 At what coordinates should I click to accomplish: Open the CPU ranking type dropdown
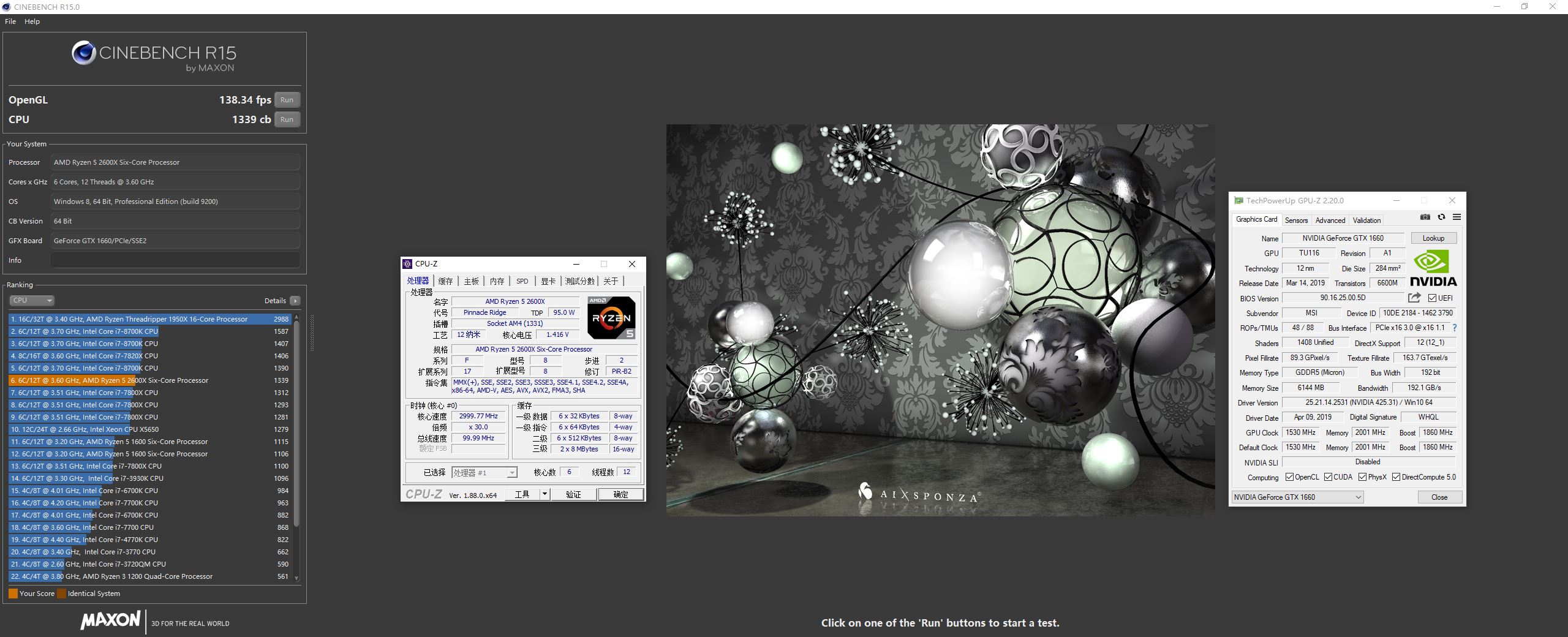(x=32, y=301)
